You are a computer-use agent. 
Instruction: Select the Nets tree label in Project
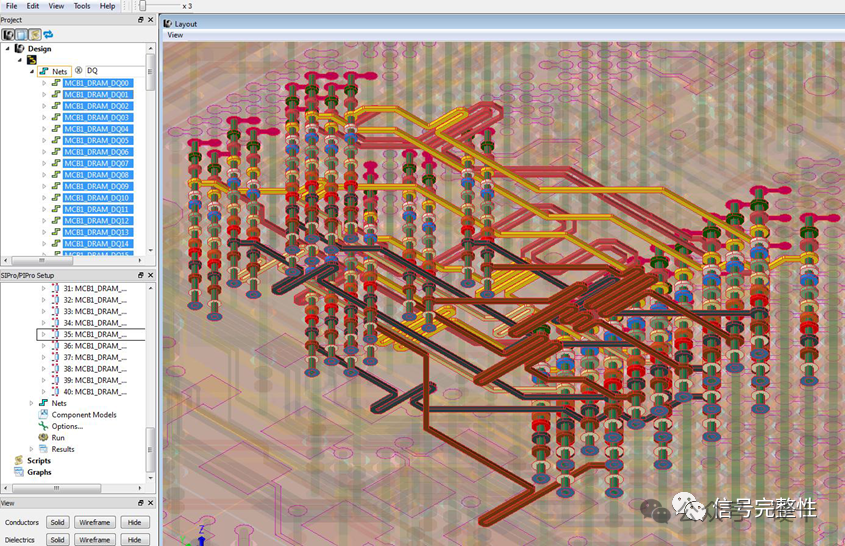tap(59, 71)
